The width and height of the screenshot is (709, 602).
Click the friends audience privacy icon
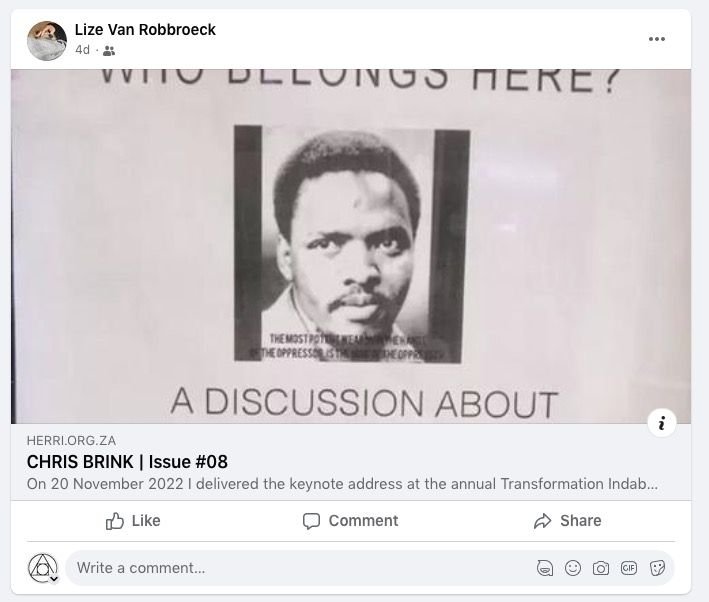tap(109, 51)
